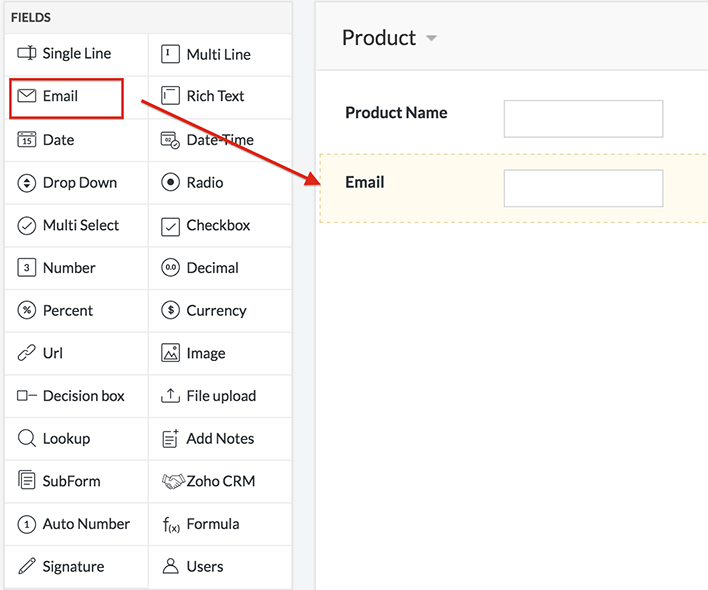708x590 pixels.
Task: Pick the Email envelope icon
Action: click(27, 97)
